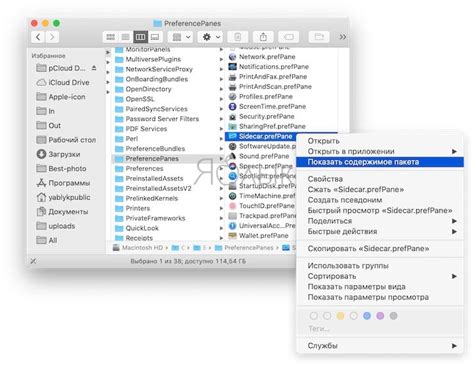This screenshot has width=474, height=366.
Task: Open the gear action menu
Action: [210, 37]
